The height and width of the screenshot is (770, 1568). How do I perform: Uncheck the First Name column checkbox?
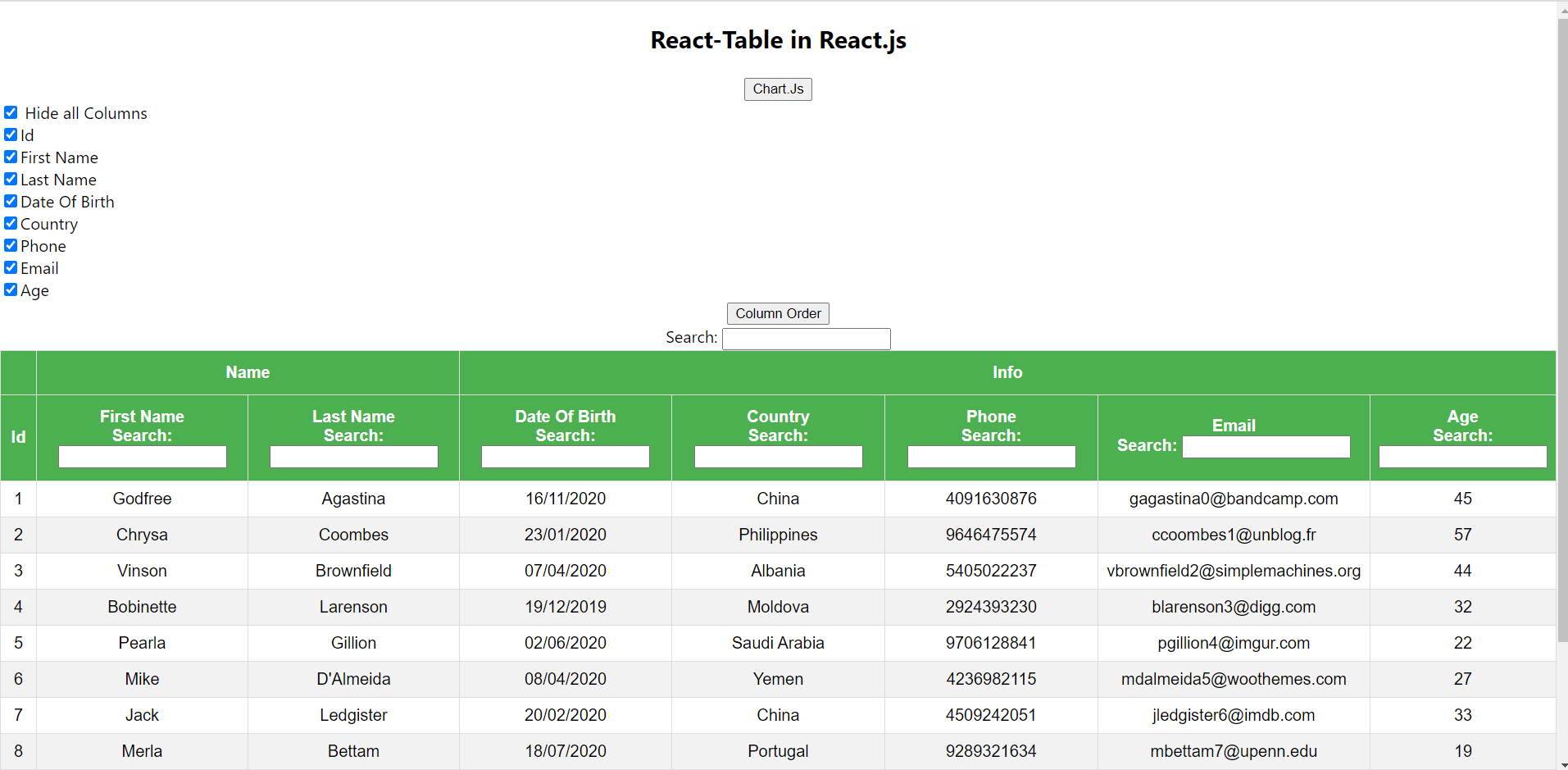coord(11,157)
